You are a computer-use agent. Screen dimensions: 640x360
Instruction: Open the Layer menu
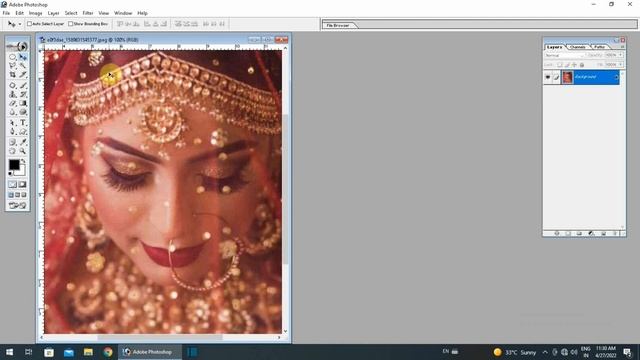[x=53, y=13]
